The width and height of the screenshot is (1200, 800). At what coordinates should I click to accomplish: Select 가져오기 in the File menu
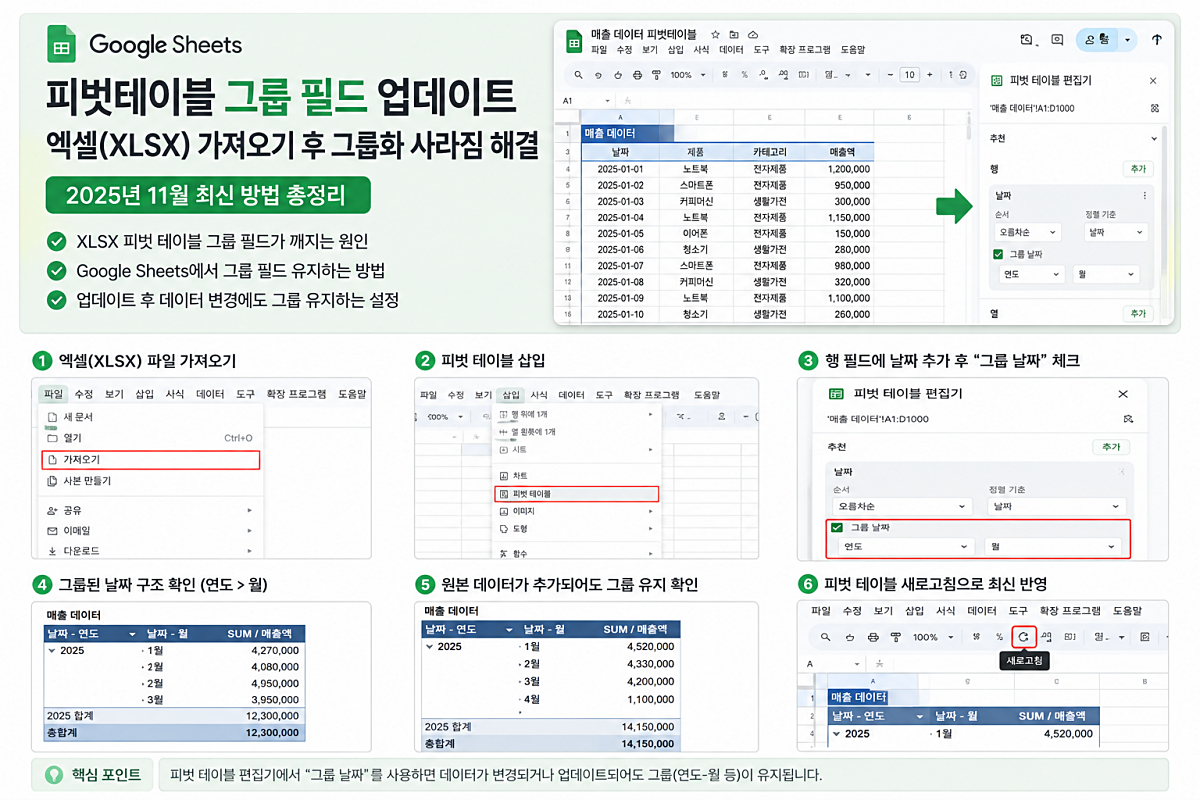(x=150, y=460)
